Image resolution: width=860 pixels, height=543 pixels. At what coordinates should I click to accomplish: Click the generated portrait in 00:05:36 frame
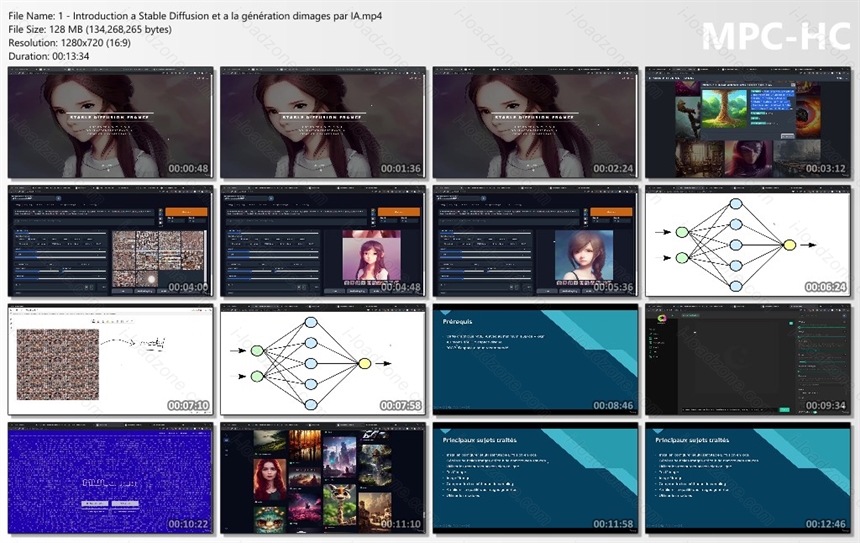584,256
